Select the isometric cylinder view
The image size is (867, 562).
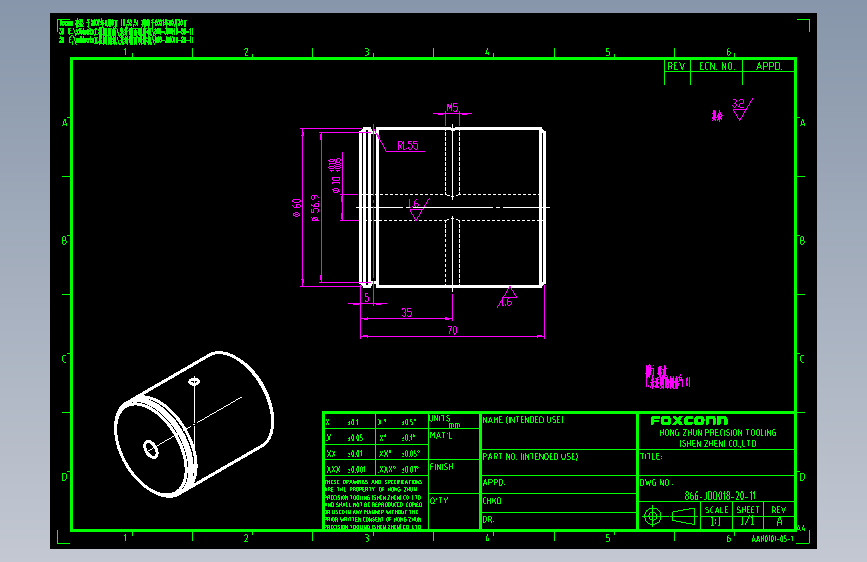194,424
